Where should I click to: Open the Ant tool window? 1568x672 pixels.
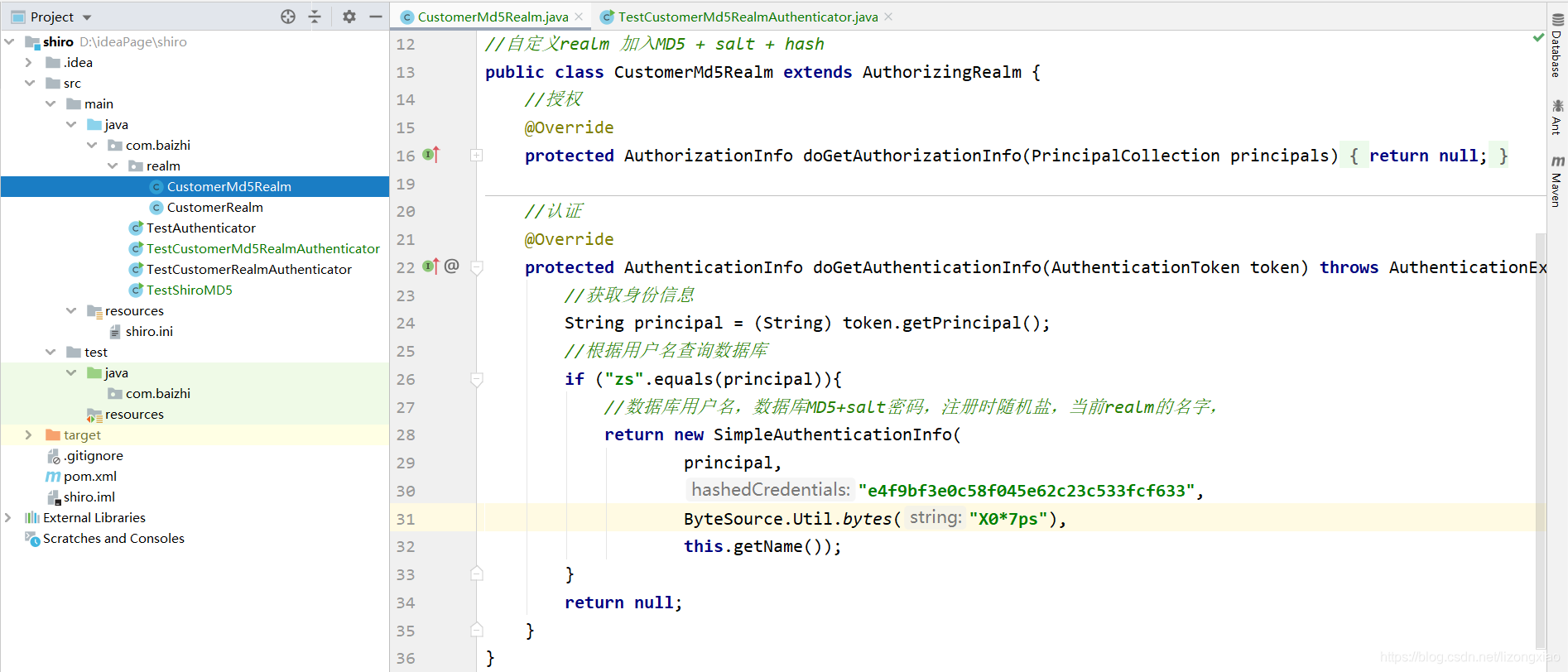[x=1557, y=117]
